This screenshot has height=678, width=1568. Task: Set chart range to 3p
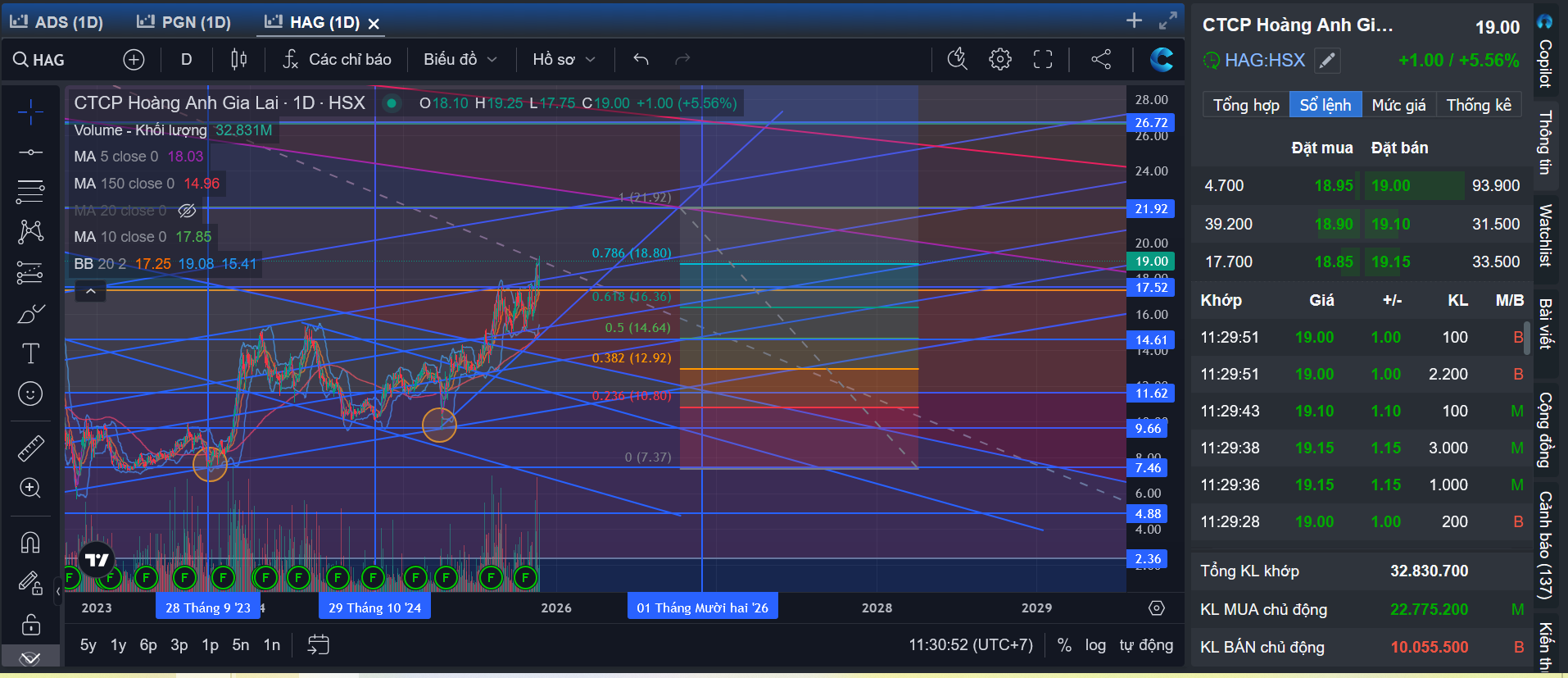tap(179, 645)
